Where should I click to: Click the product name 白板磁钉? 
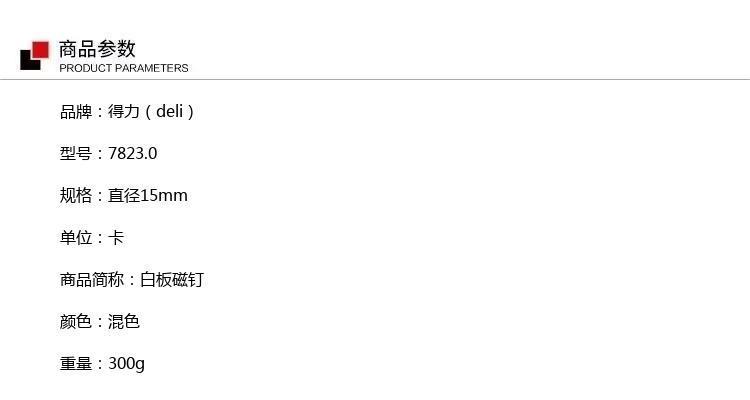pos(172,279)
